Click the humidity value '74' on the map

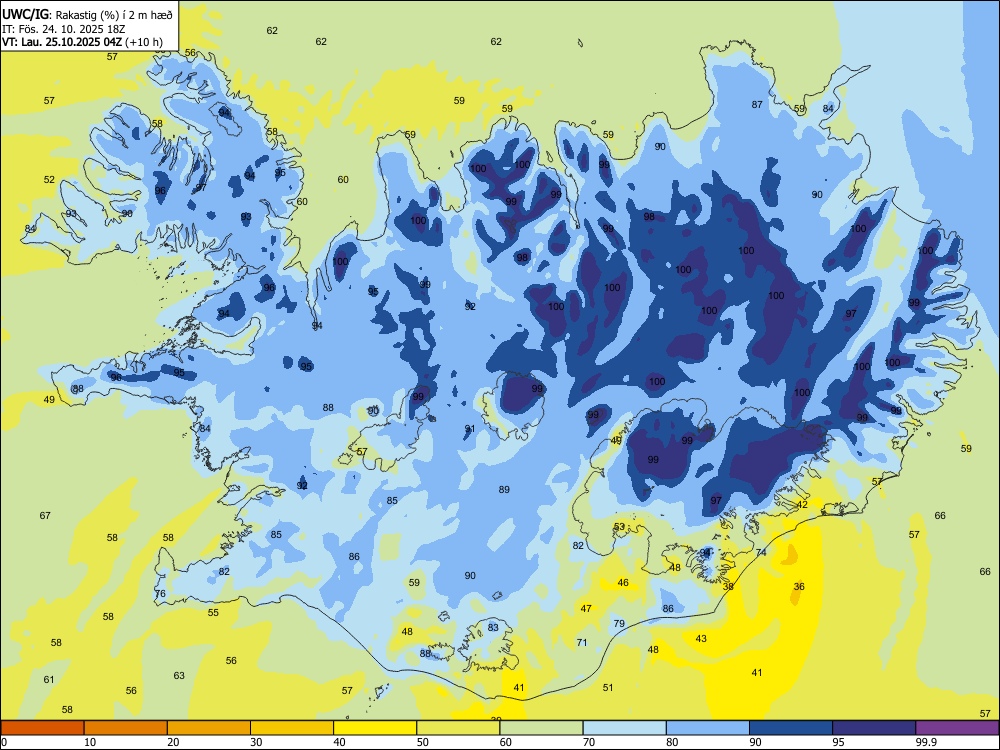(x=761, y=552)
